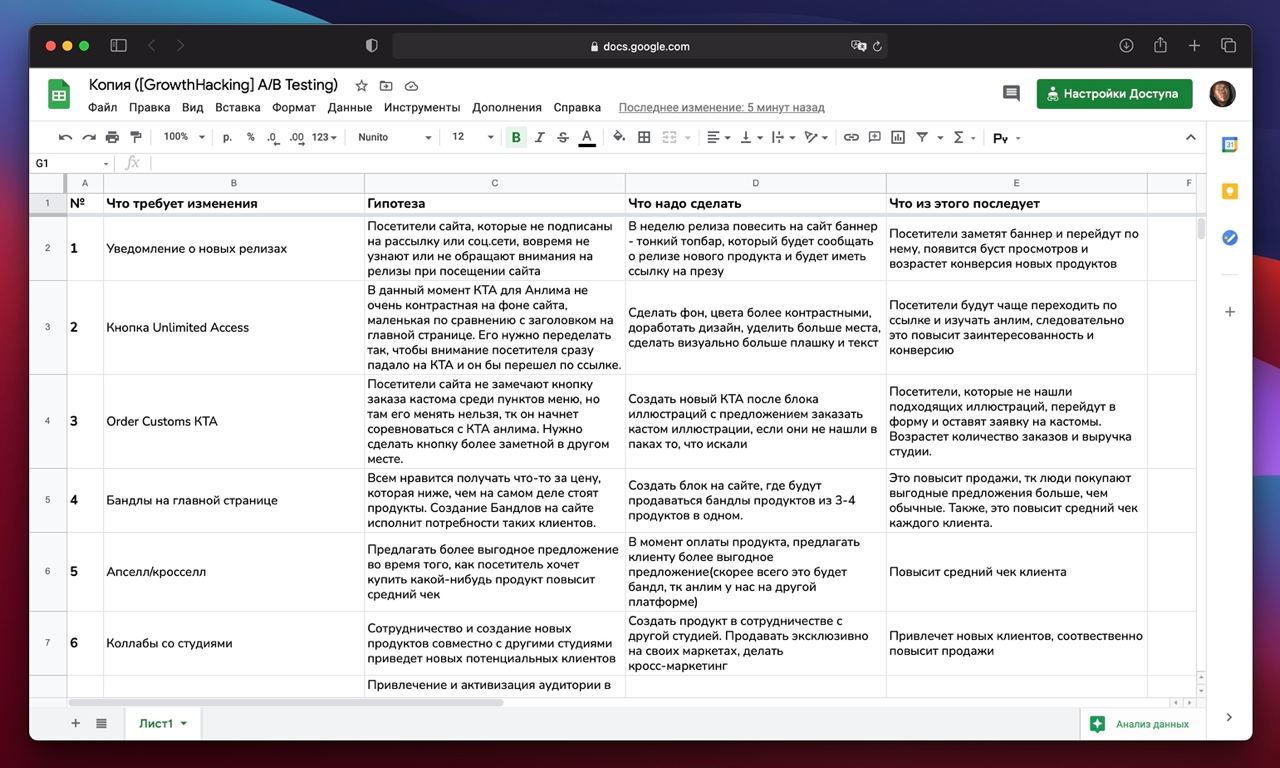1280x768 pixels.
Task: Open the text color picker
Action: (587, 137)
